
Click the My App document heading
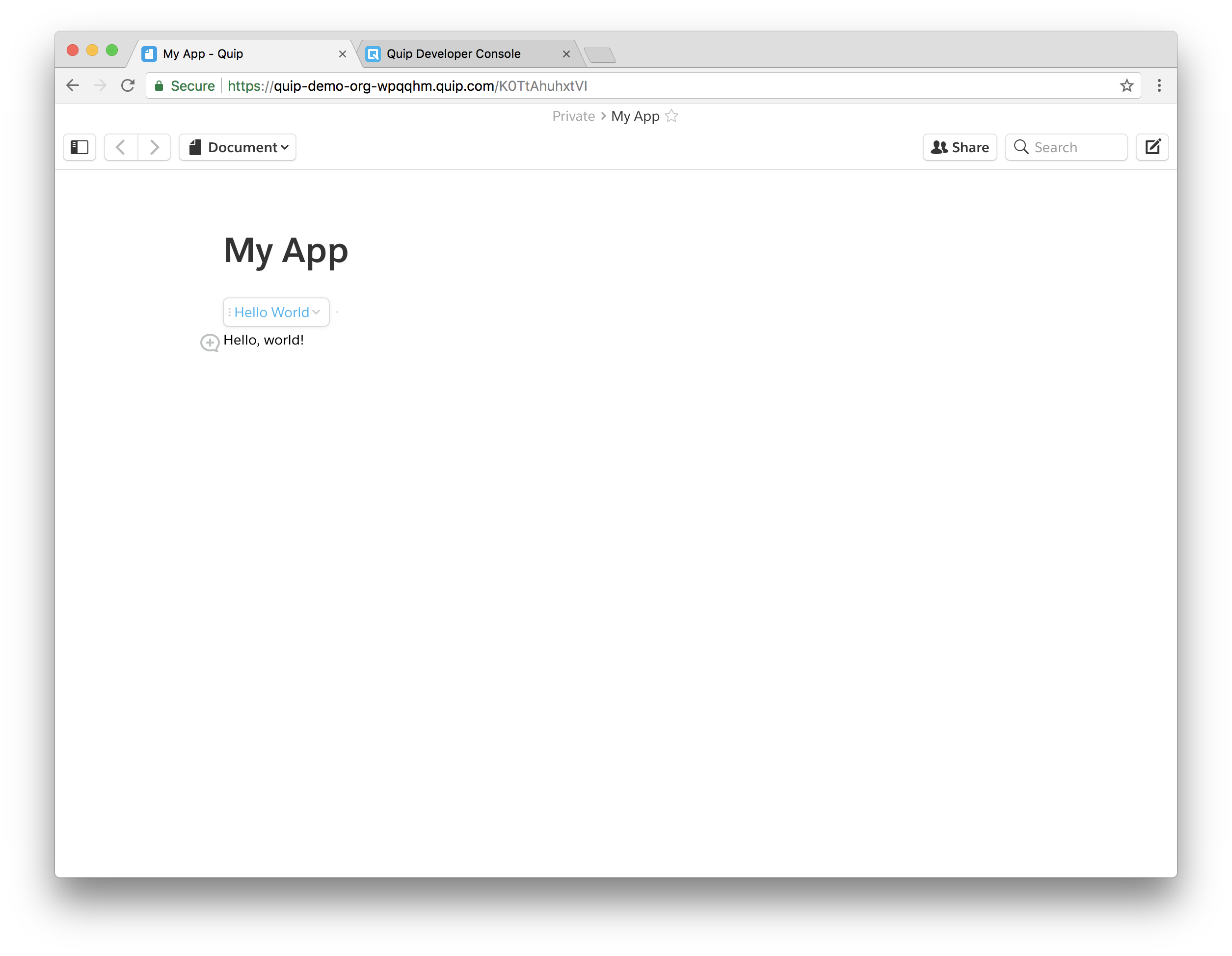(x=286, y=252)
